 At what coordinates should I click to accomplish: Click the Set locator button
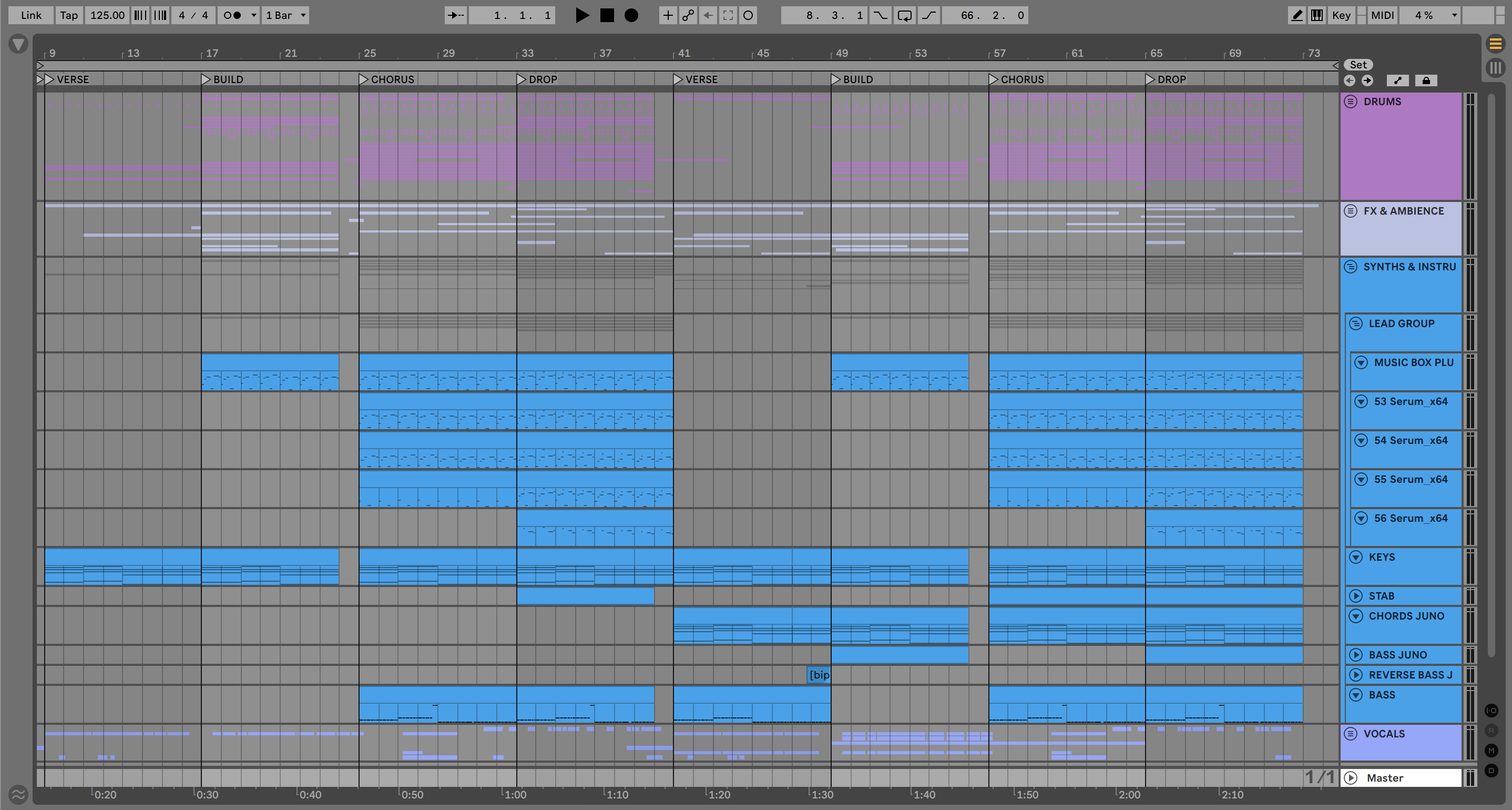(1358, 65)
